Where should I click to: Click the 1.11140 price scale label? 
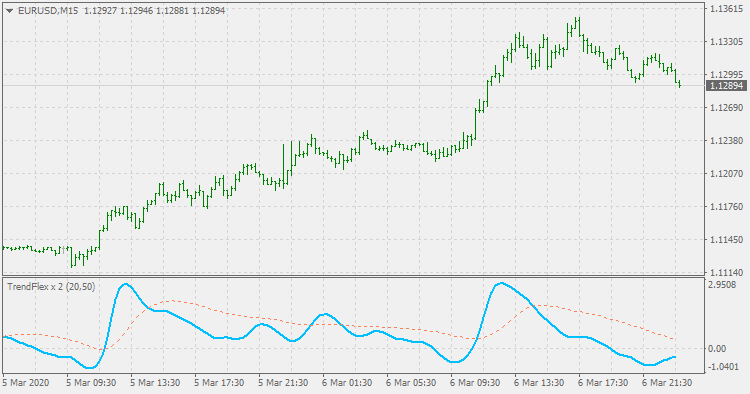(x=727, y=273)
